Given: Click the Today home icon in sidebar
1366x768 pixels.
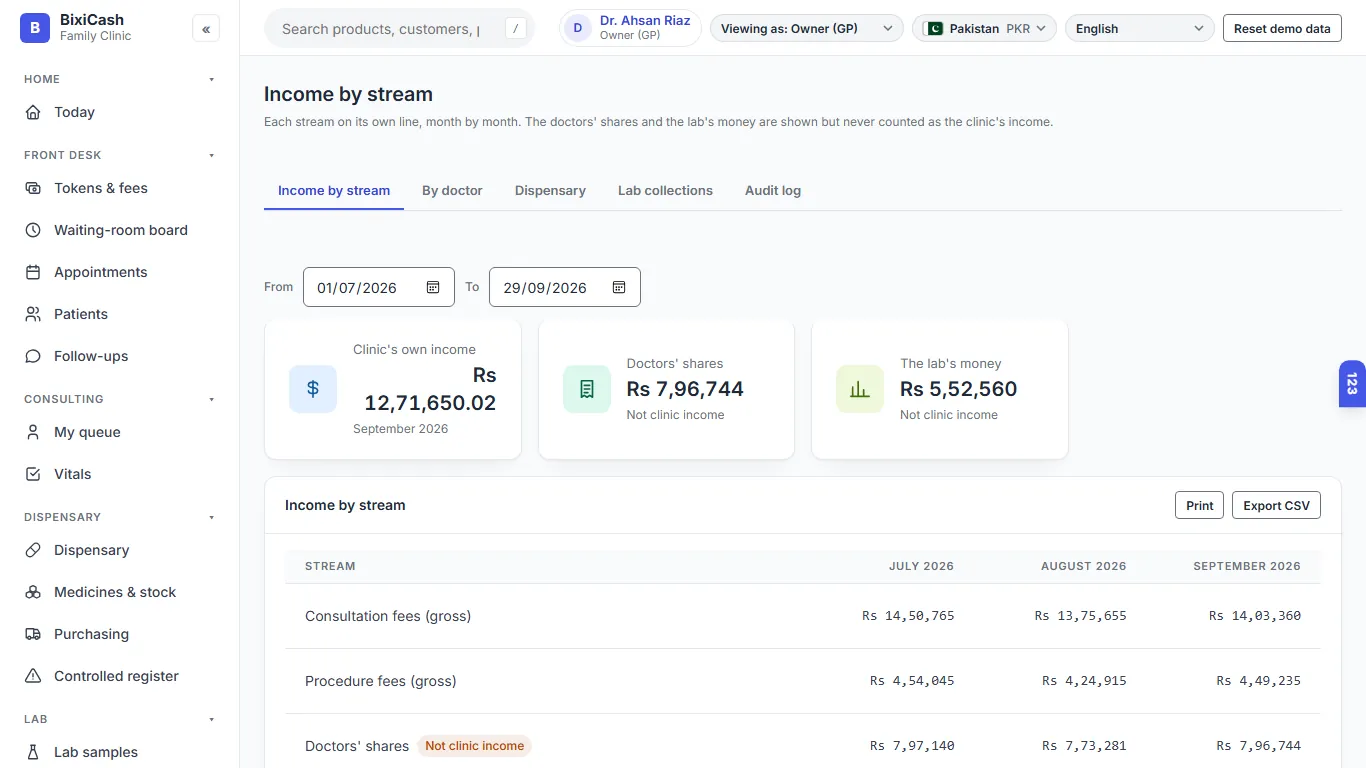Looking at the screenshot, I should 33,112.
